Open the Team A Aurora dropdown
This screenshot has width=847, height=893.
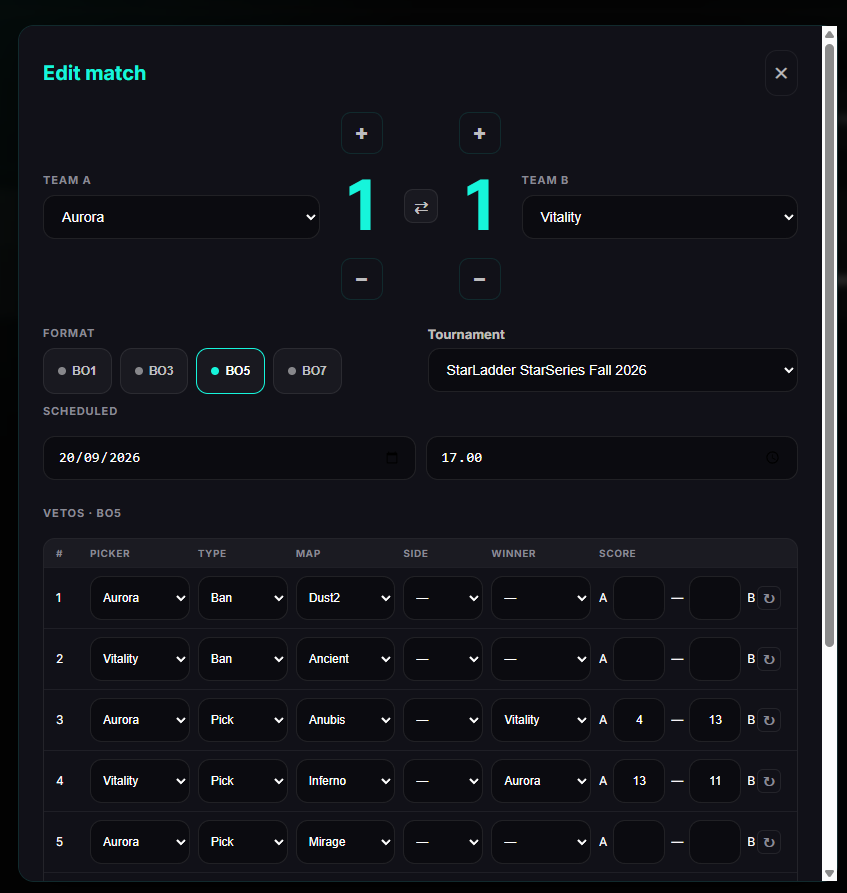[181, 217]
